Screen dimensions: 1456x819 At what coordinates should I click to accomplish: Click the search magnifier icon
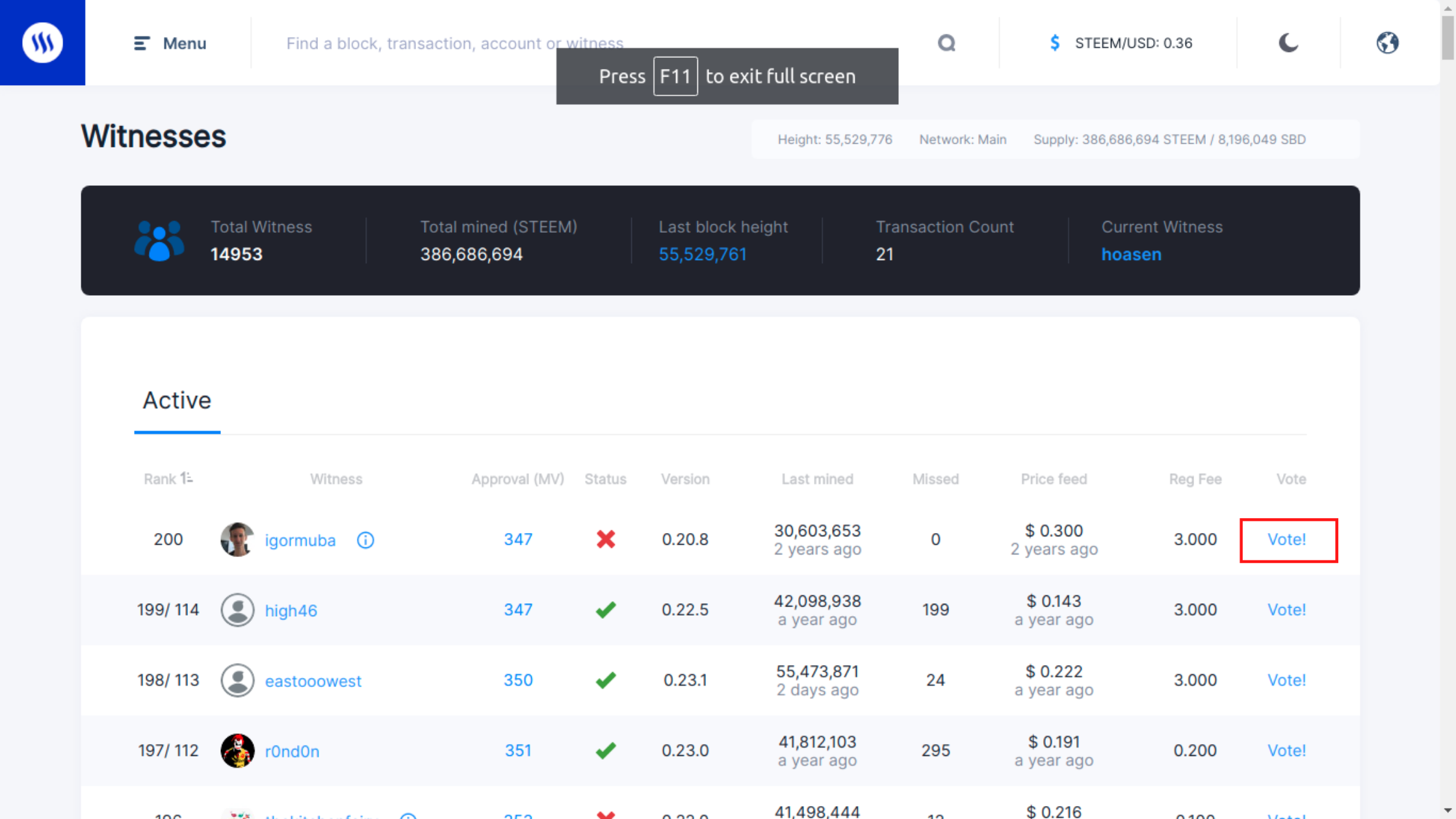[946, 43]
